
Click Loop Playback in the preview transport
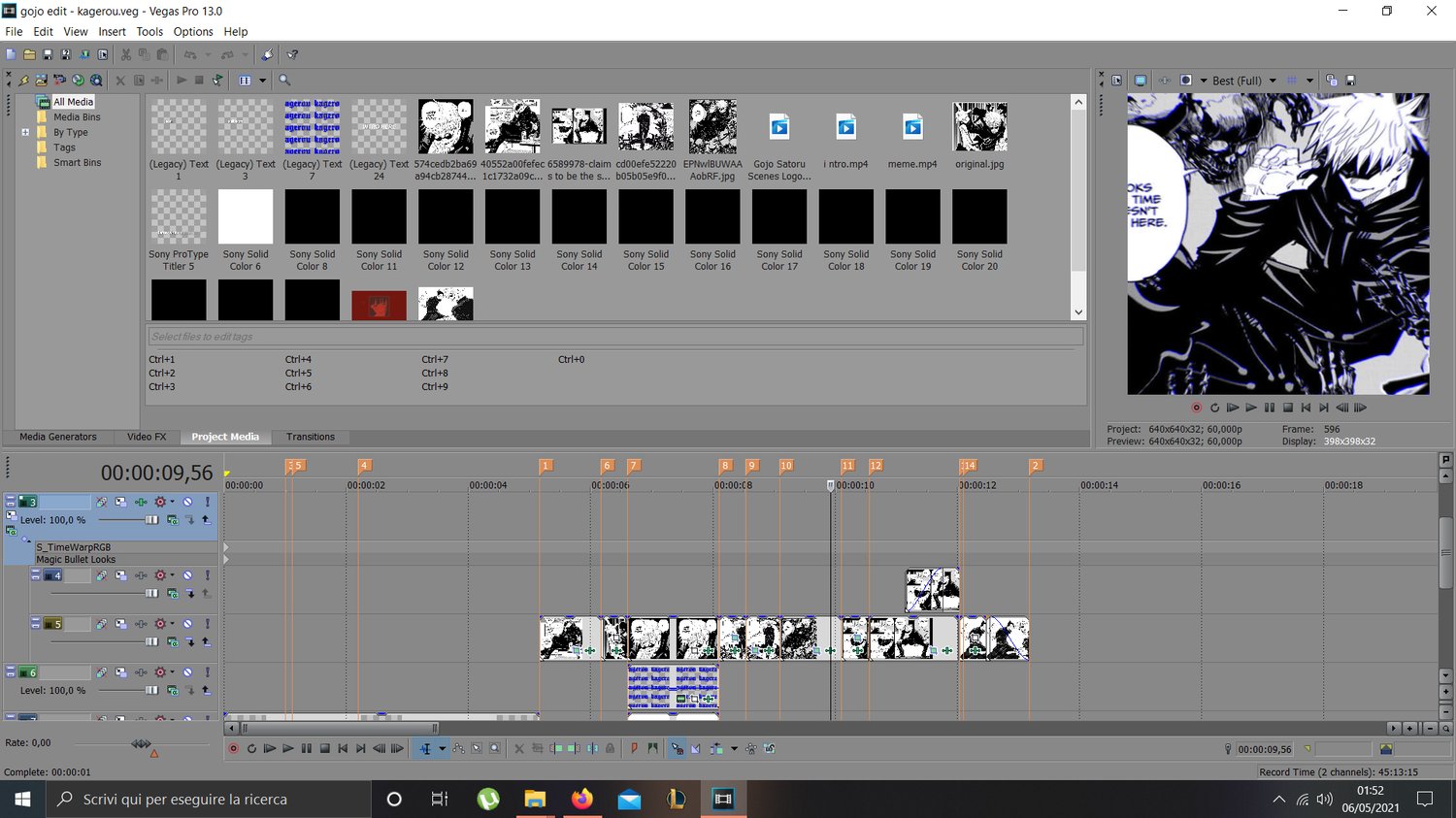click(1214, 408)
